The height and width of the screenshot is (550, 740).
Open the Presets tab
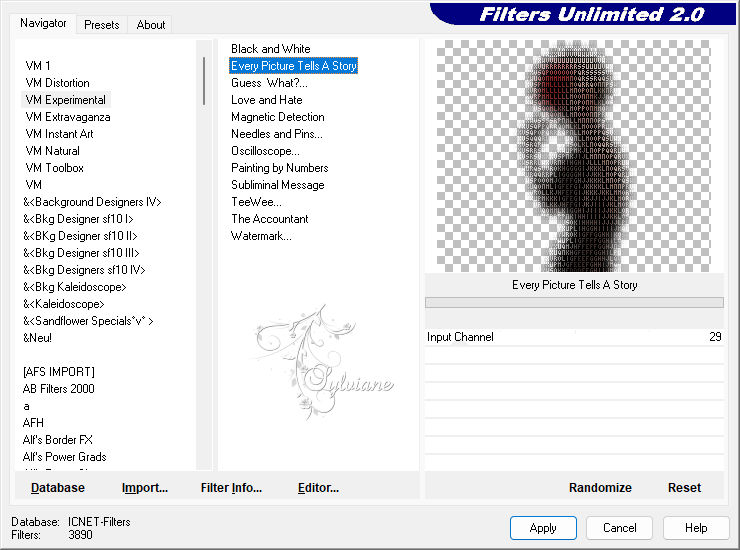click(x=101, y=25)
